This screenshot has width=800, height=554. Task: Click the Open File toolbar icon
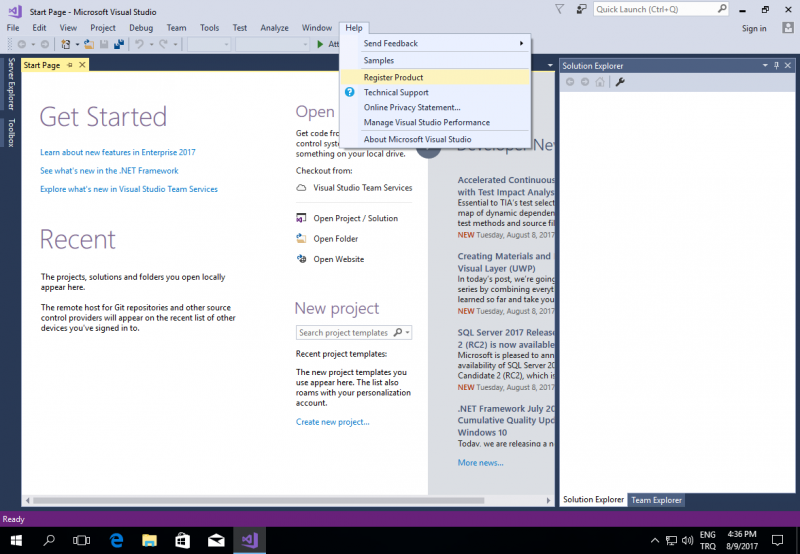(89, 44)
